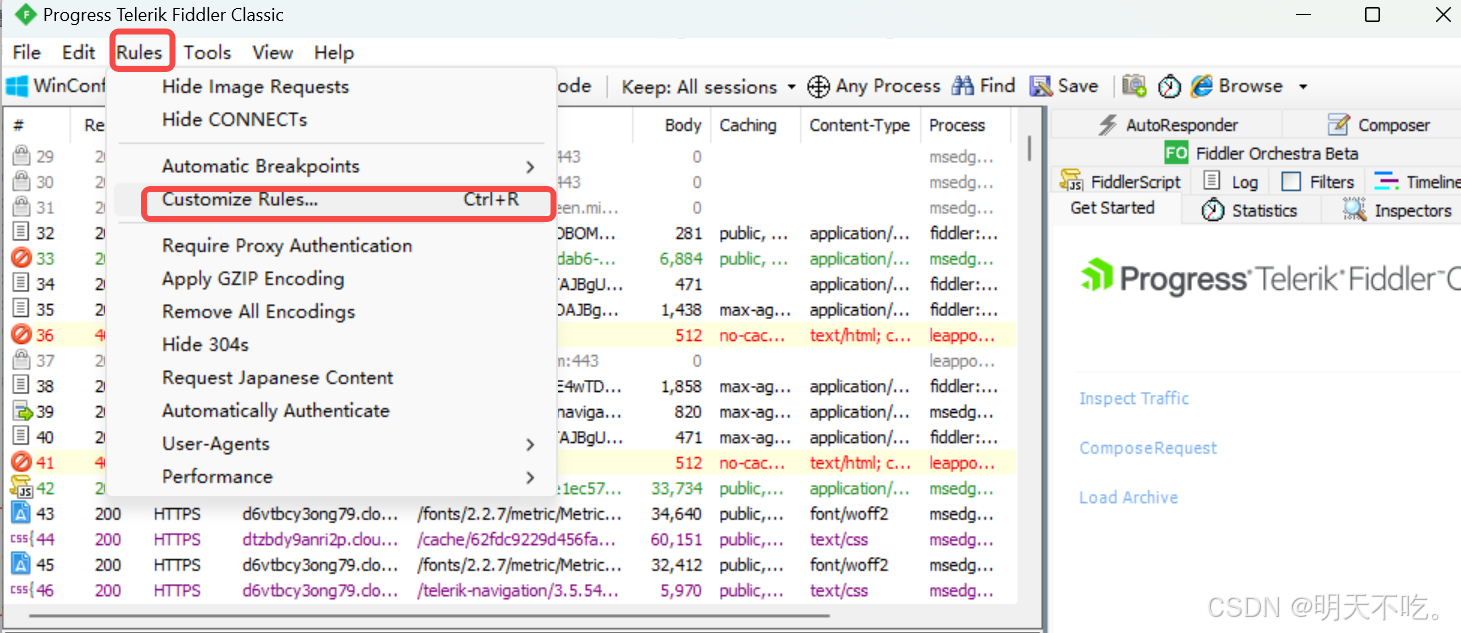1461x633 pixels.
Task: Click the document icon of session 32
Action: coord(21,232)
